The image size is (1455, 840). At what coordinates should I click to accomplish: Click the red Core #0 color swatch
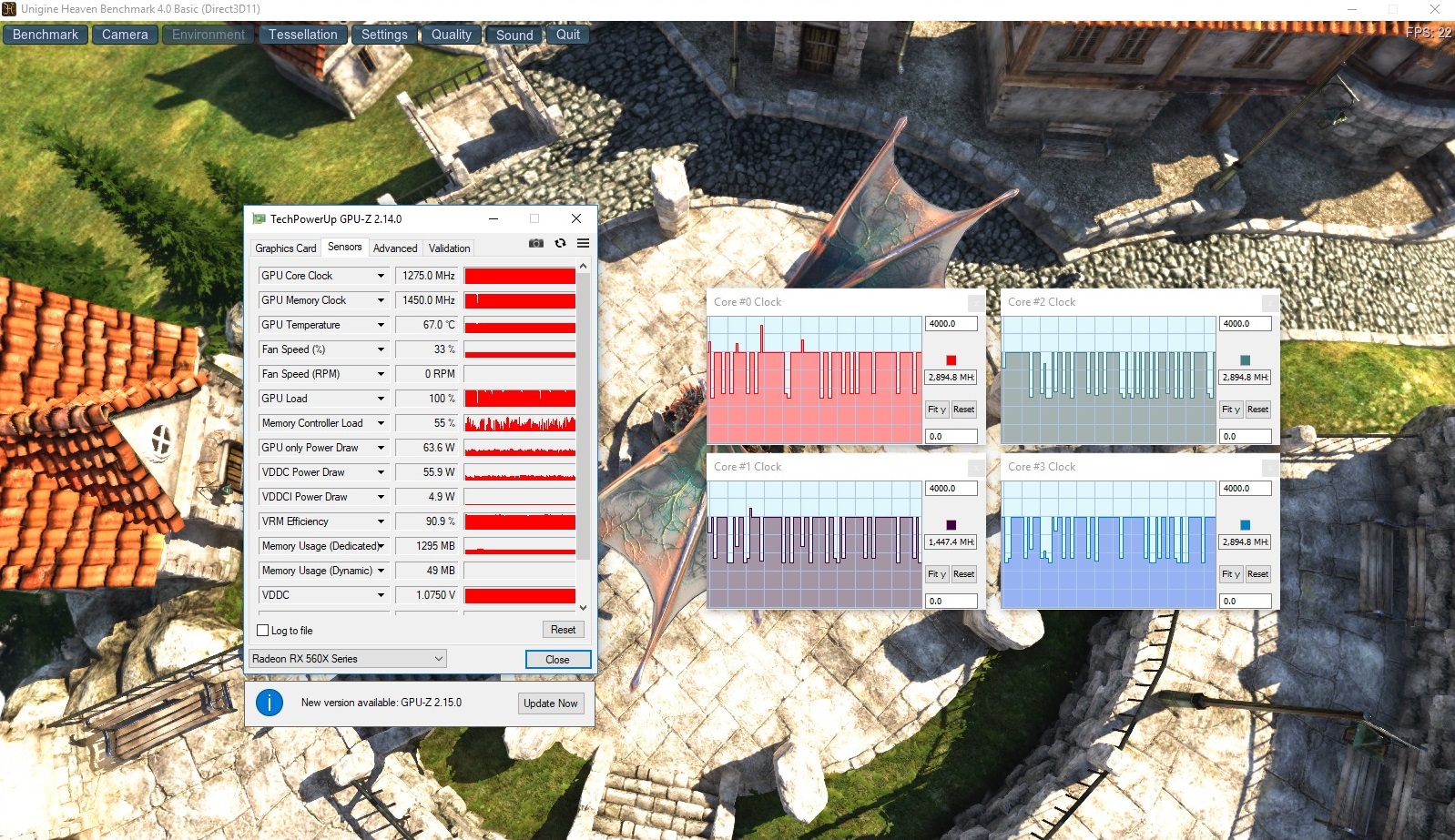point(951,360)
